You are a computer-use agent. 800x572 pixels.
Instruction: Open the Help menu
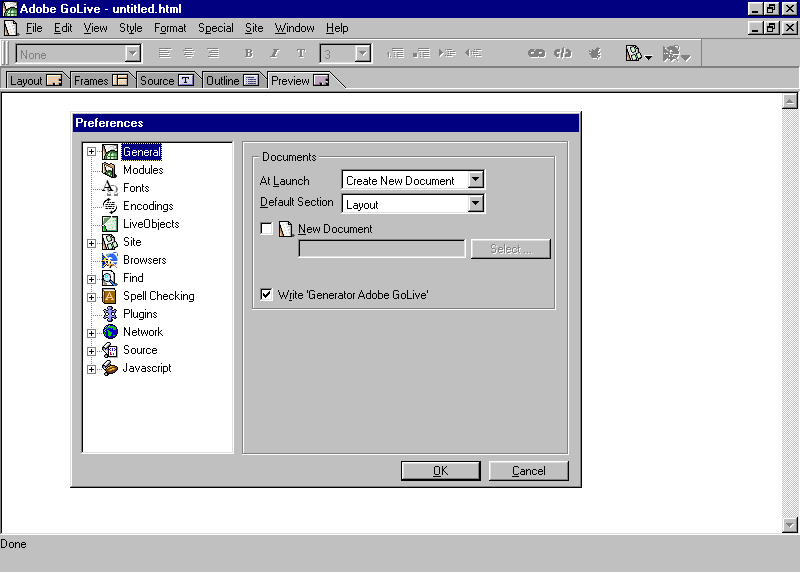coord(337,28)
